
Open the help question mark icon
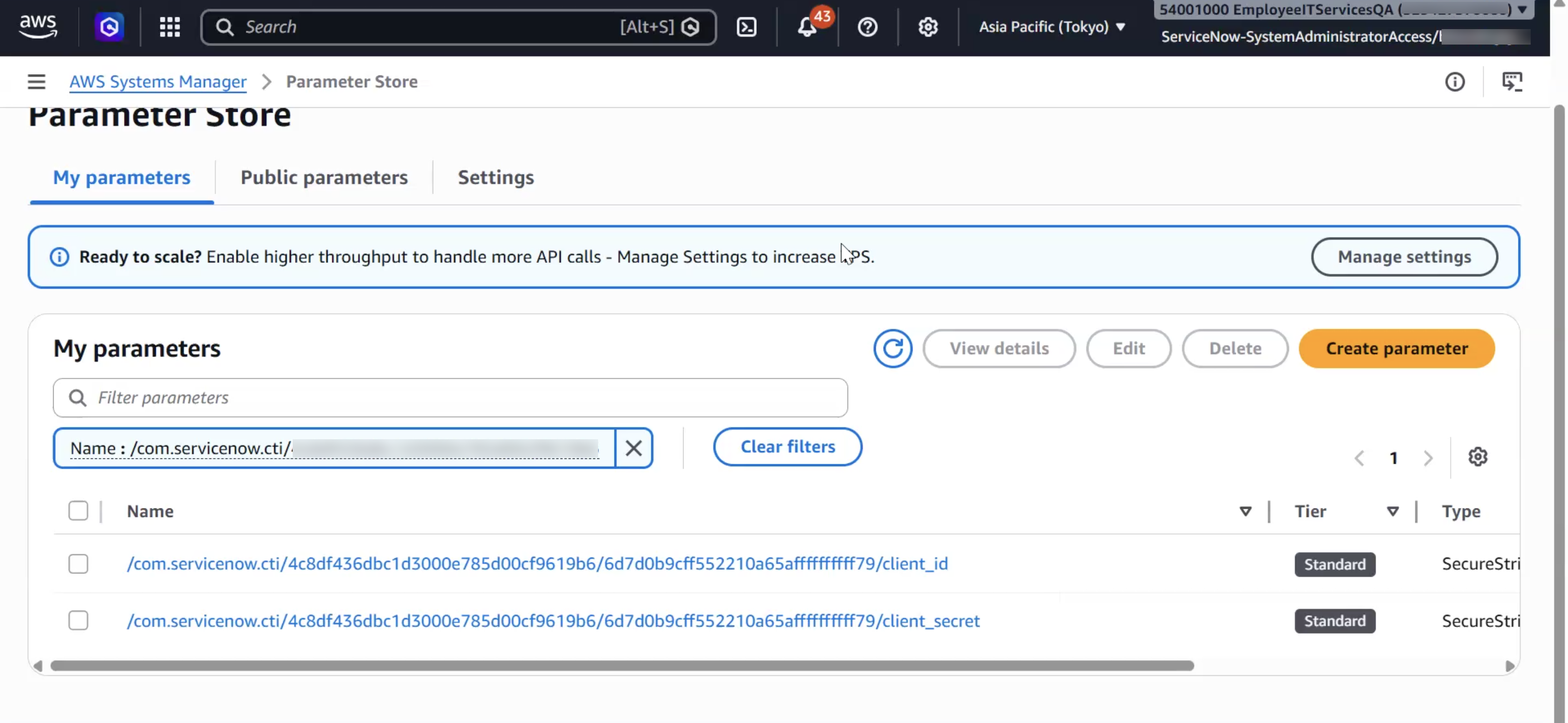click(867, 27)
